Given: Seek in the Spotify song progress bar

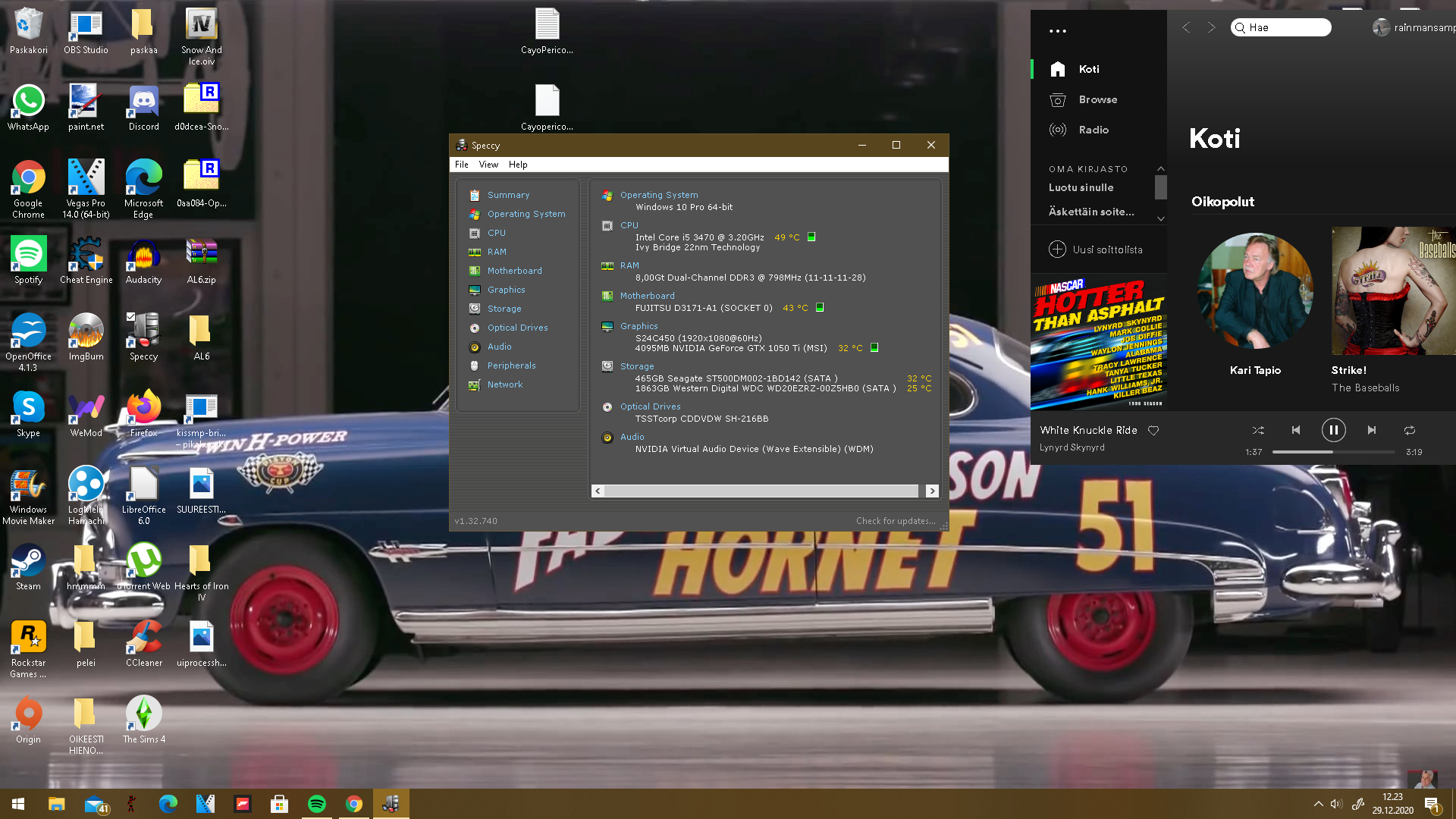Looking at the screenshot, I should point(1333,452).
